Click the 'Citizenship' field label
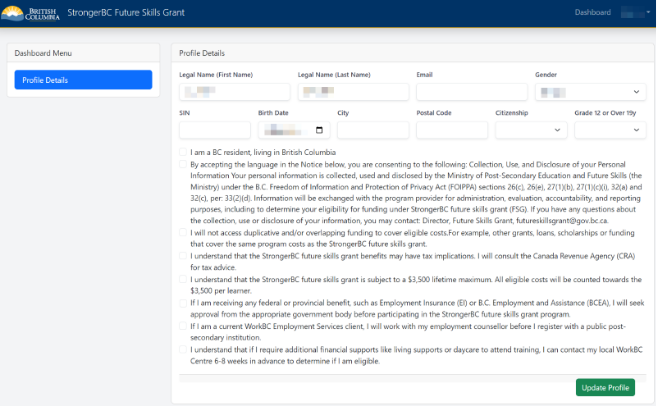The image size is (657, 406). point(512,113)
